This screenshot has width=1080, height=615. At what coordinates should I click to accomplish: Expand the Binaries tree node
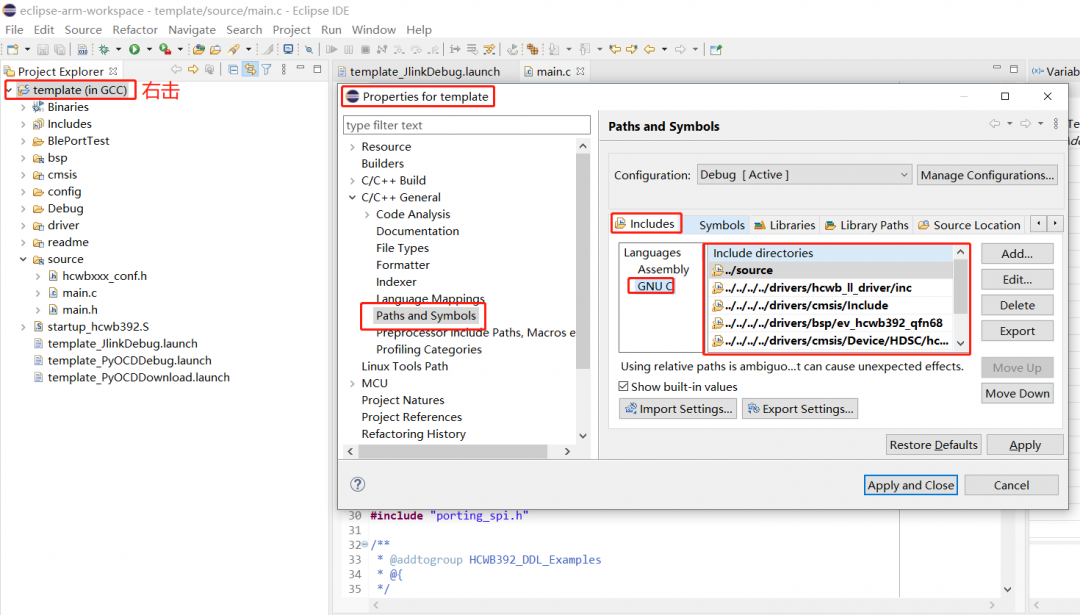(x=23, y=107)
